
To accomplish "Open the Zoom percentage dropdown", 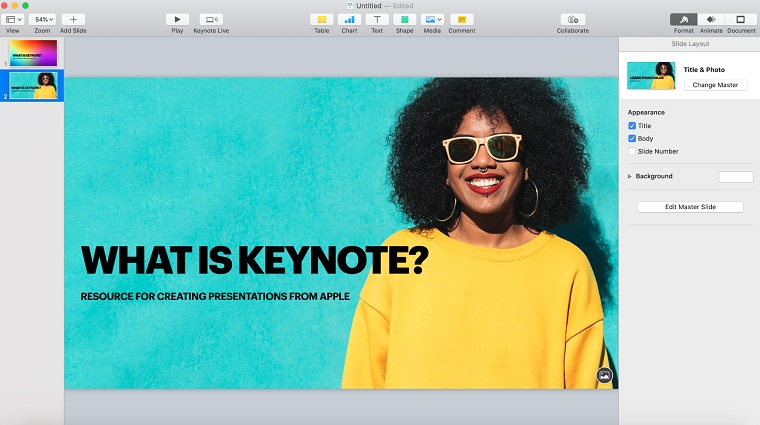I will pyautogui.click(x=42, y=19).
